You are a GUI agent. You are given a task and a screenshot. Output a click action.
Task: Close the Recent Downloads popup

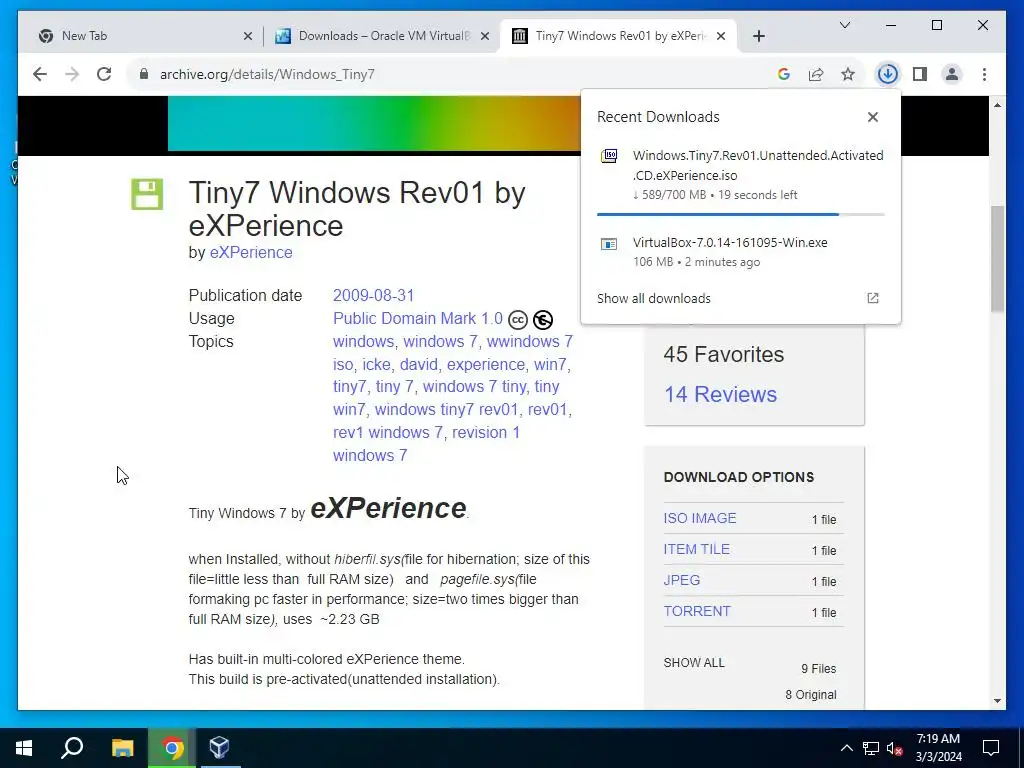872,117
